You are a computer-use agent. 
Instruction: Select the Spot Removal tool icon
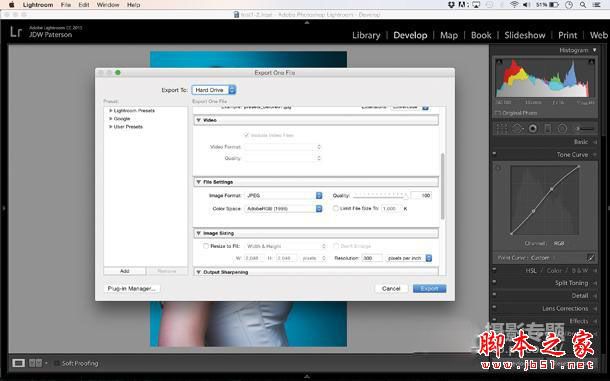pos(517,128)
